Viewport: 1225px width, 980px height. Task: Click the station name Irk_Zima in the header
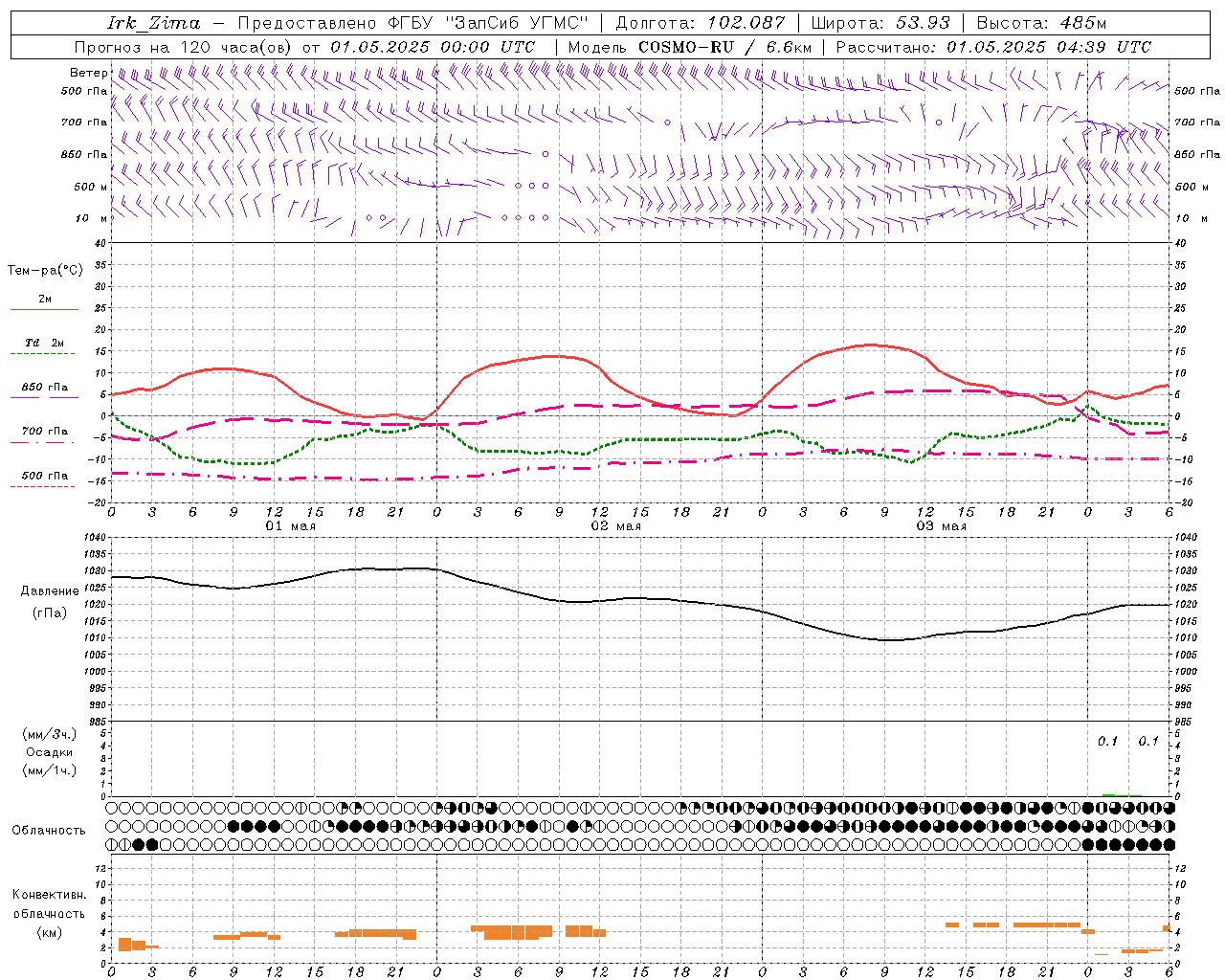coord(153,23)
